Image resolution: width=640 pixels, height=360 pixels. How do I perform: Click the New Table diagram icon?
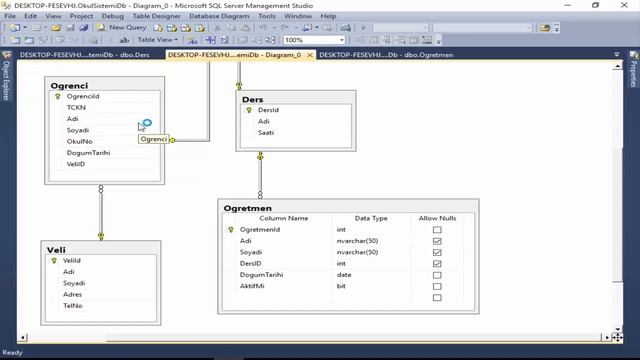click(x=15, y=40)
